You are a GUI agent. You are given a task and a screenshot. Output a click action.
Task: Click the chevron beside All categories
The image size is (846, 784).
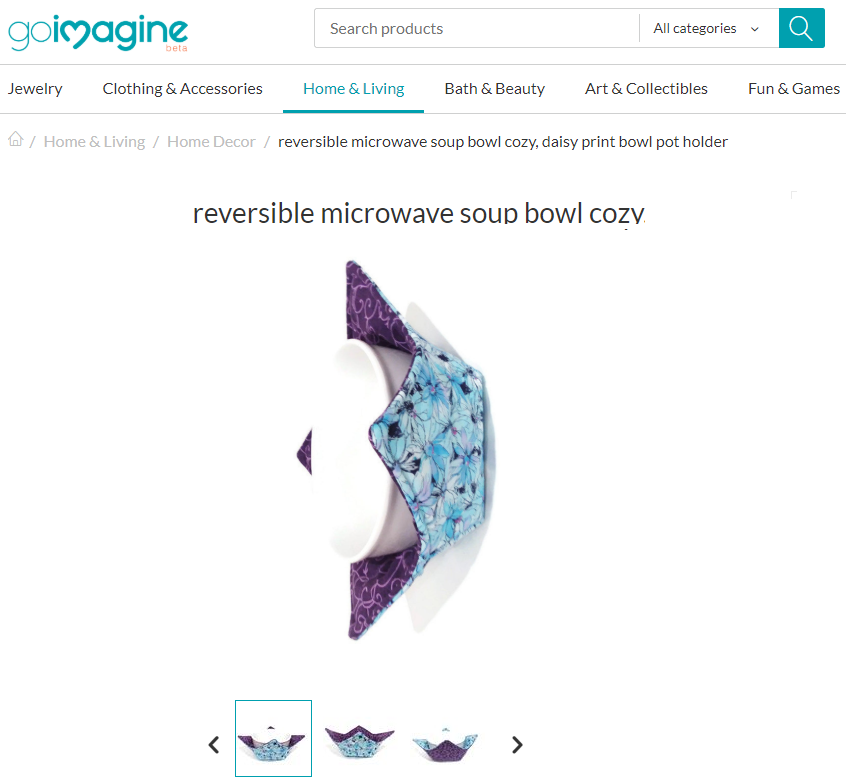[x=755, y=29]
